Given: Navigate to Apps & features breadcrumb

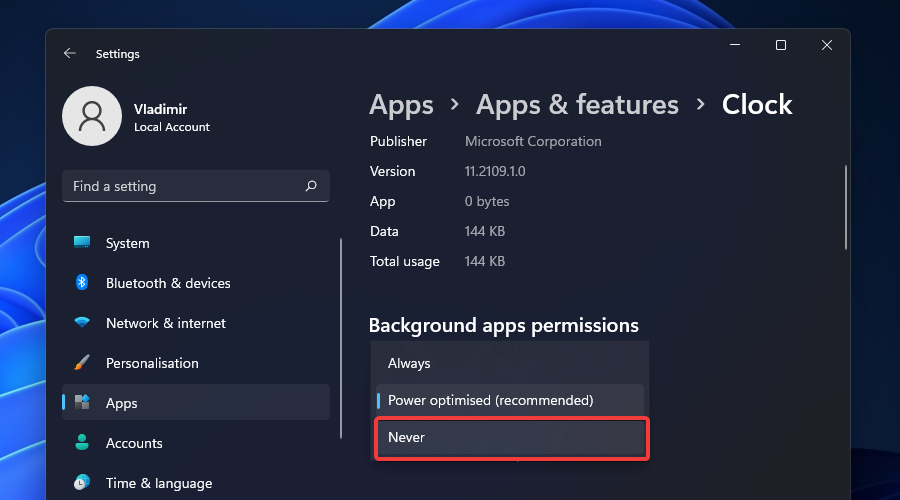Looking at the screenshot, I should pos(577,105).
